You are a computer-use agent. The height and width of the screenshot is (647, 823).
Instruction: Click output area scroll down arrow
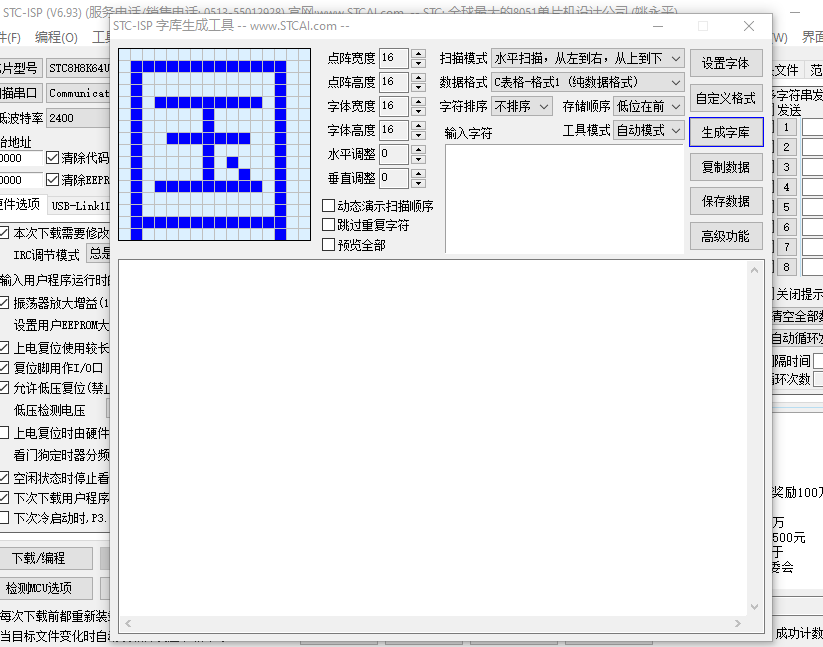click(754, 607)
